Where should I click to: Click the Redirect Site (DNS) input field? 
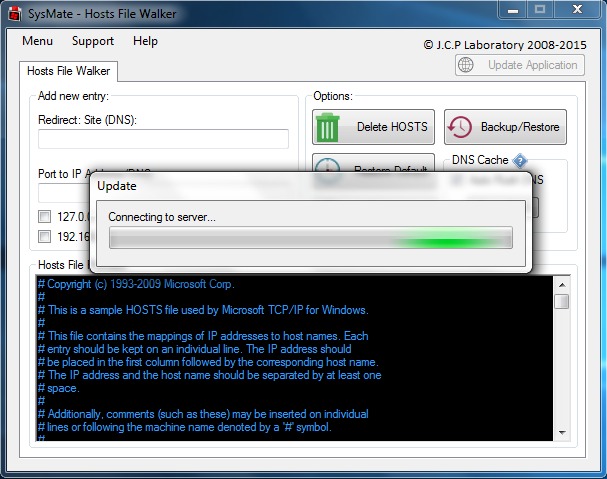[163, 139]
